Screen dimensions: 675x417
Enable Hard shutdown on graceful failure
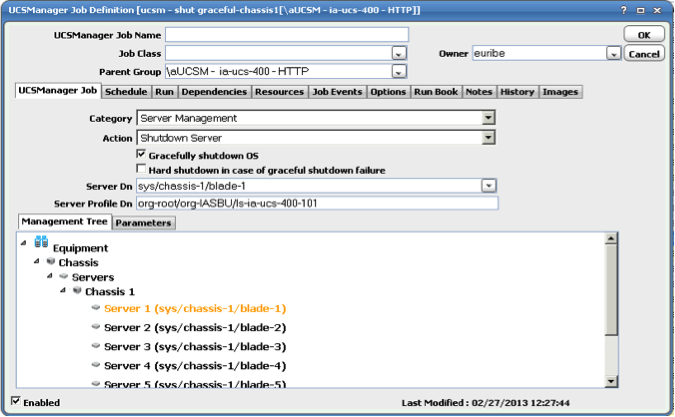click(x=141, y=170)
